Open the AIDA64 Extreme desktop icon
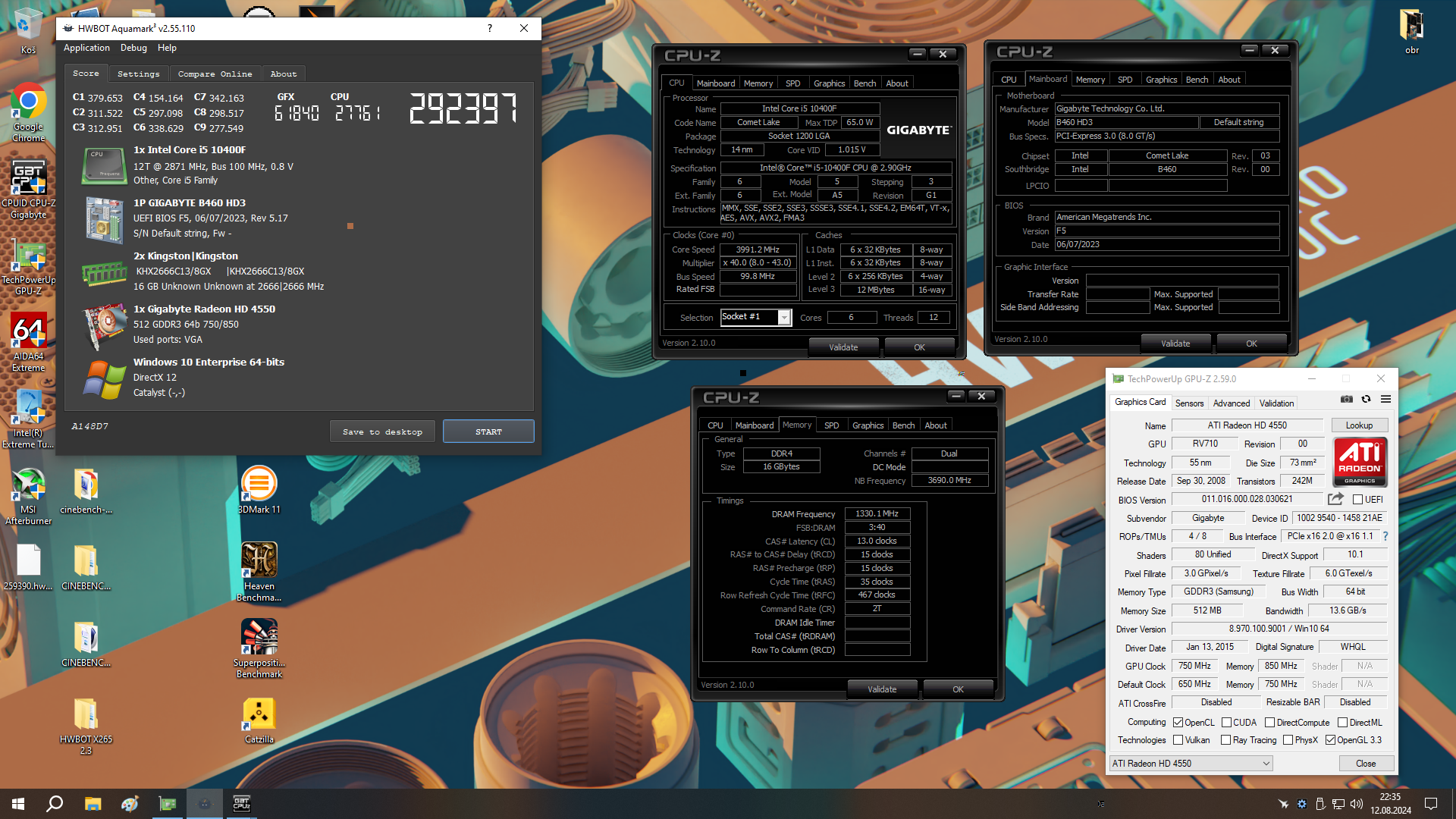This screenshot has height=819, width=1456. click(28, 343)
